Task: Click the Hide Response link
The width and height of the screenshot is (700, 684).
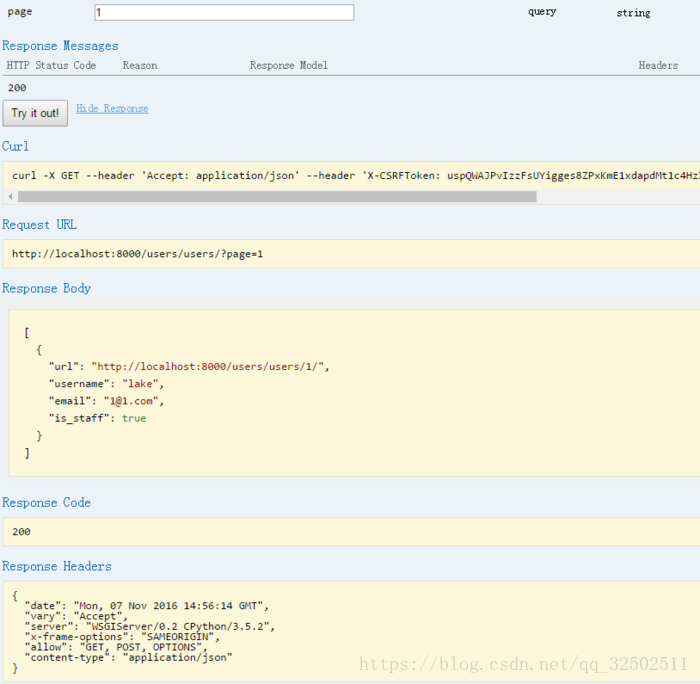Action: coord(112,108)
